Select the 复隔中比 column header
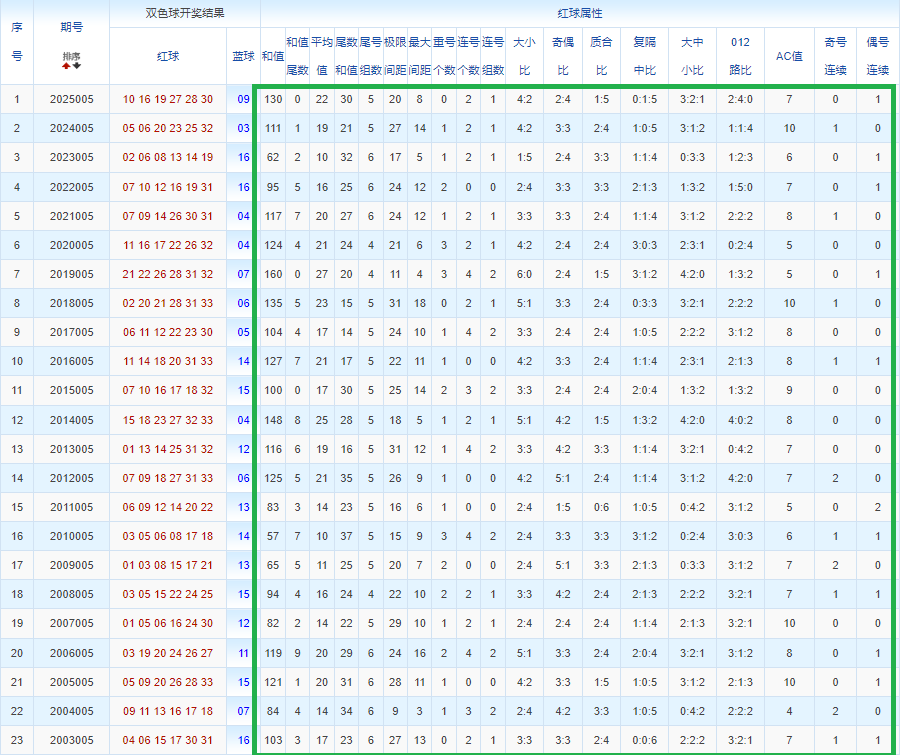900x755 pixels. pos(645,56)
